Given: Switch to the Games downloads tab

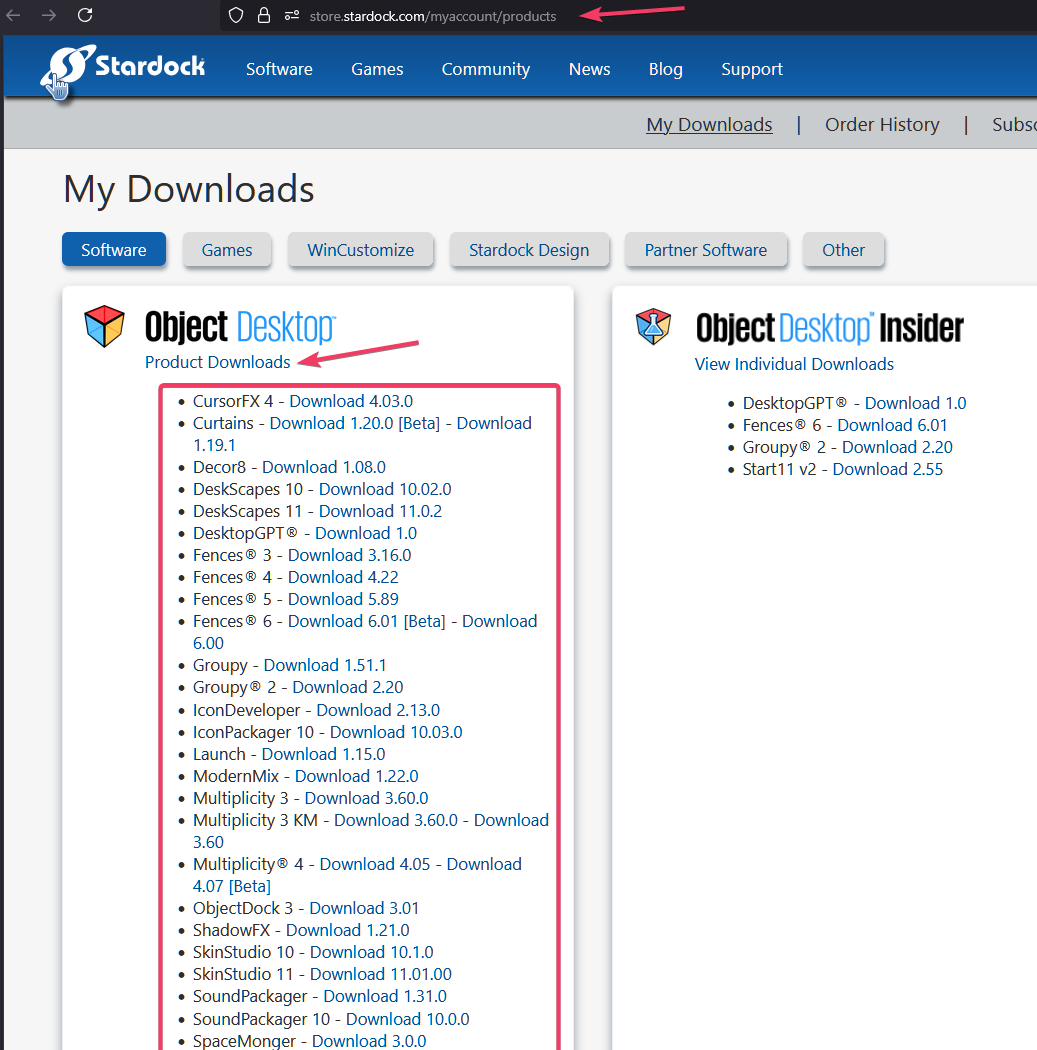Looking at the screenshot, I should (x=227, y=250).
